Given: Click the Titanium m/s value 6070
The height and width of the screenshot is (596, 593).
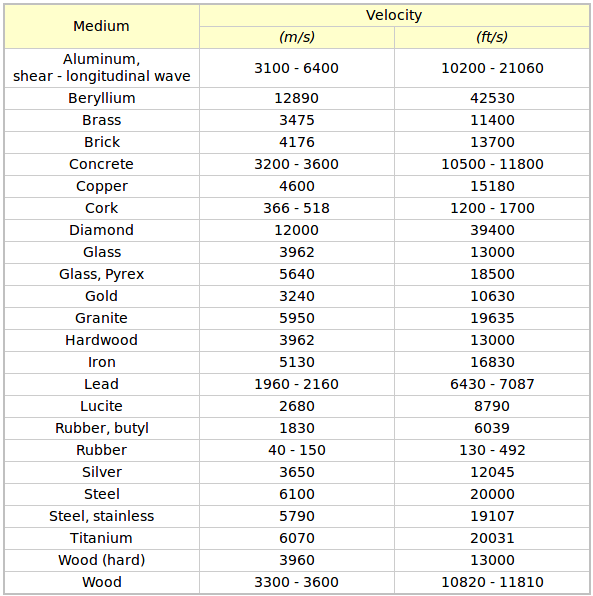Looking at the screenshot, I should 297,538.
